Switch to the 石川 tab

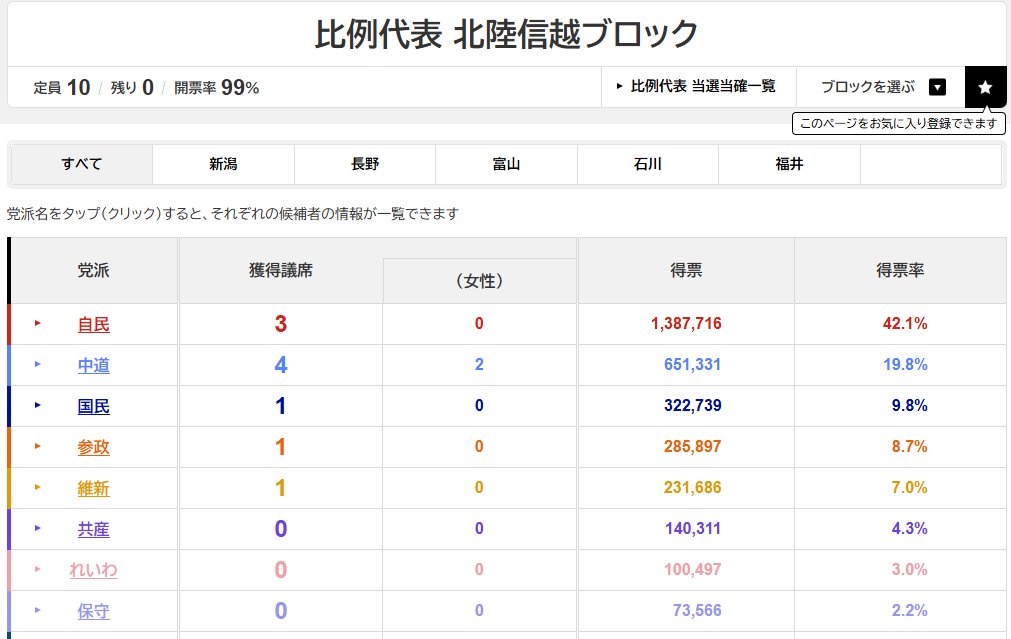(648, 164)
